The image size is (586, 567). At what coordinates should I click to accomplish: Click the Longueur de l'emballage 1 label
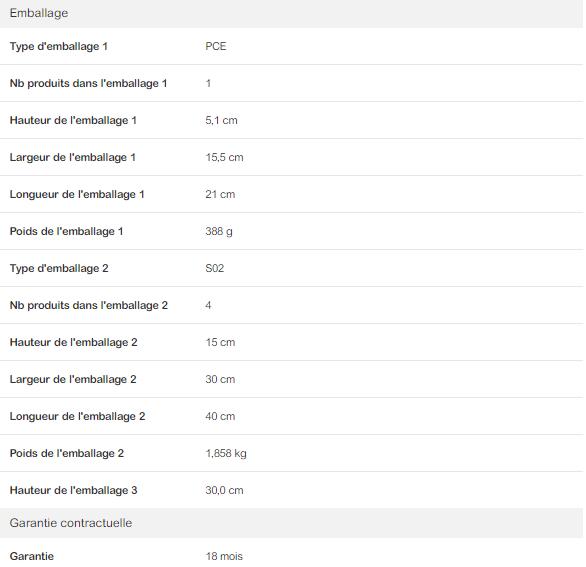point(77,194)
